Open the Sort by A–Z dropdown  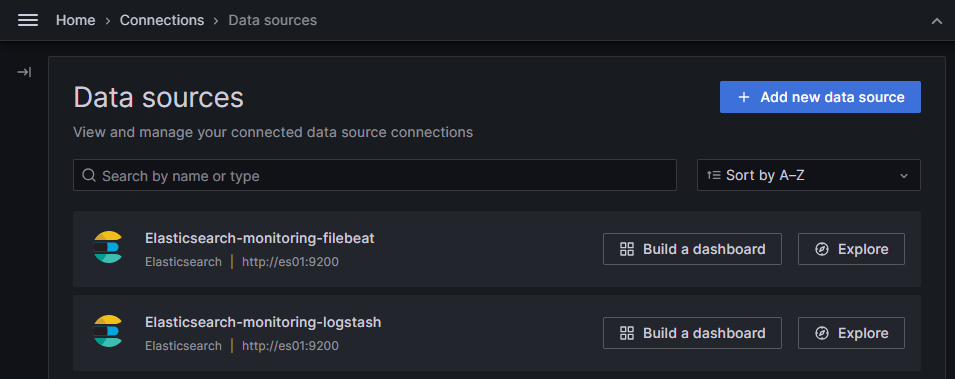click(x=808, y=175)
